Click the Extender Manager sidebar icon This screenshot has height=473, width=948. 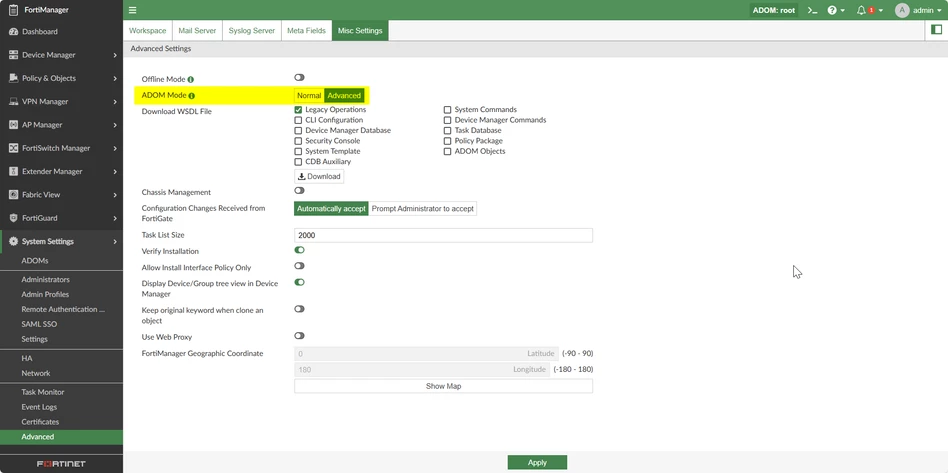(x=13, y=171)
